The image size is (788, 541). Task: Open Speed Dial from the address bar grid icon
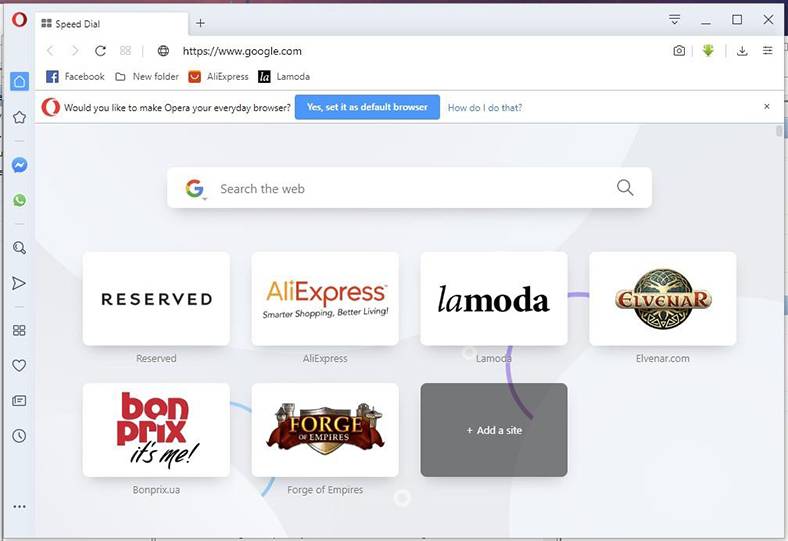[126, 51]
